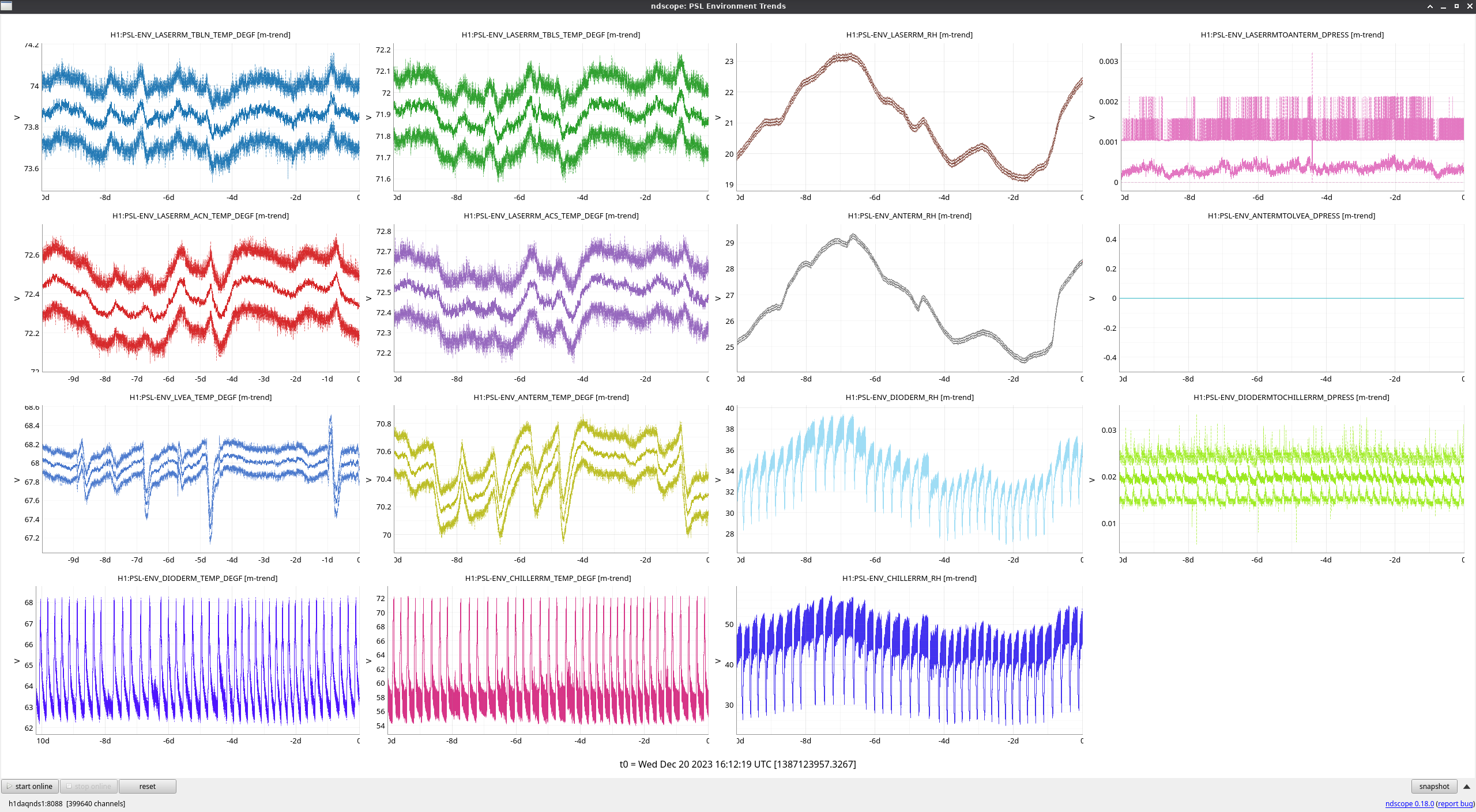The width and height of the screenshot is (1476, 812).
Task: Open the window menu icon in title bar
Action: click(x=6, y=6)
